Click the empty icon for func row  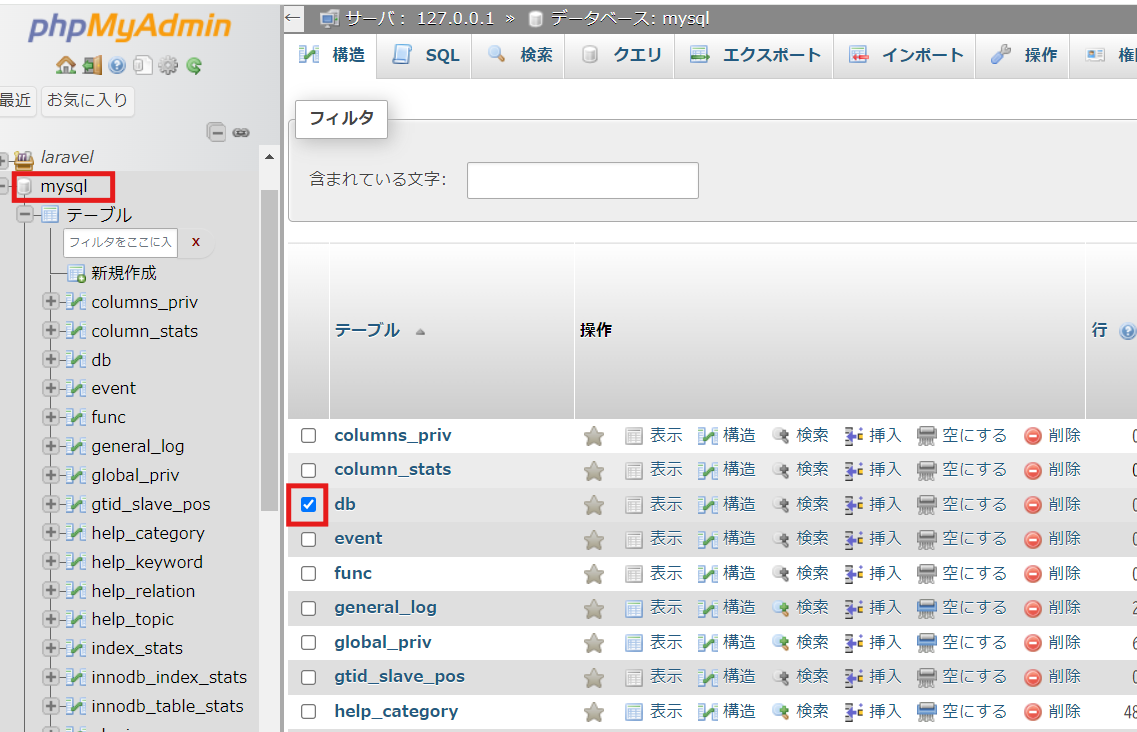point(927,574)
